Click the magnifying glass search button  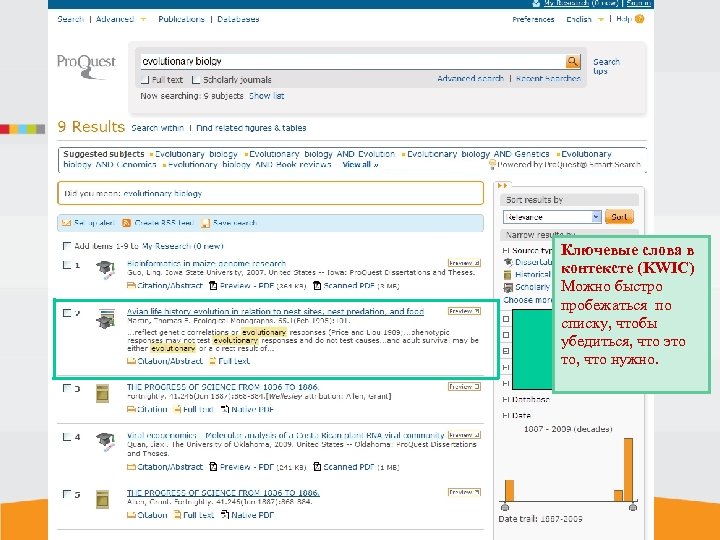[573, 61]
